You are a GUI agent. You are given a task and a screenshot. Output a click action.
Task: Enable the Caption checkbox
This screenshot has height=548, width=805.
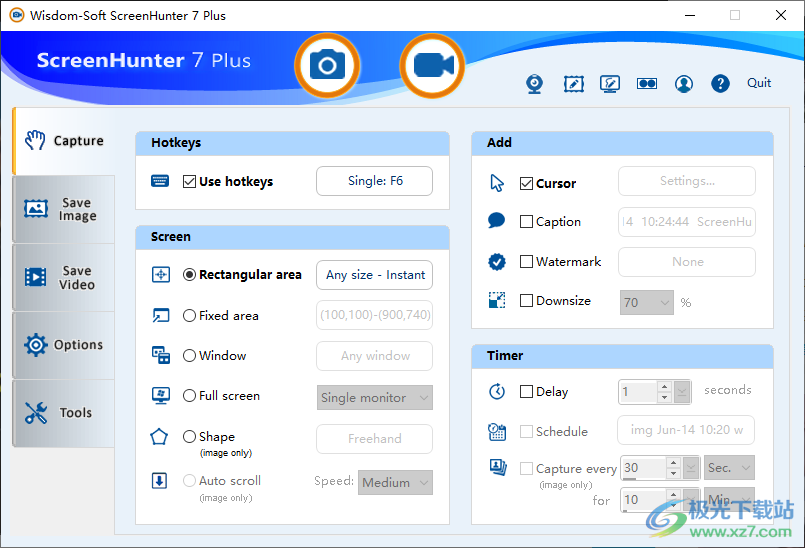point(526,221)
